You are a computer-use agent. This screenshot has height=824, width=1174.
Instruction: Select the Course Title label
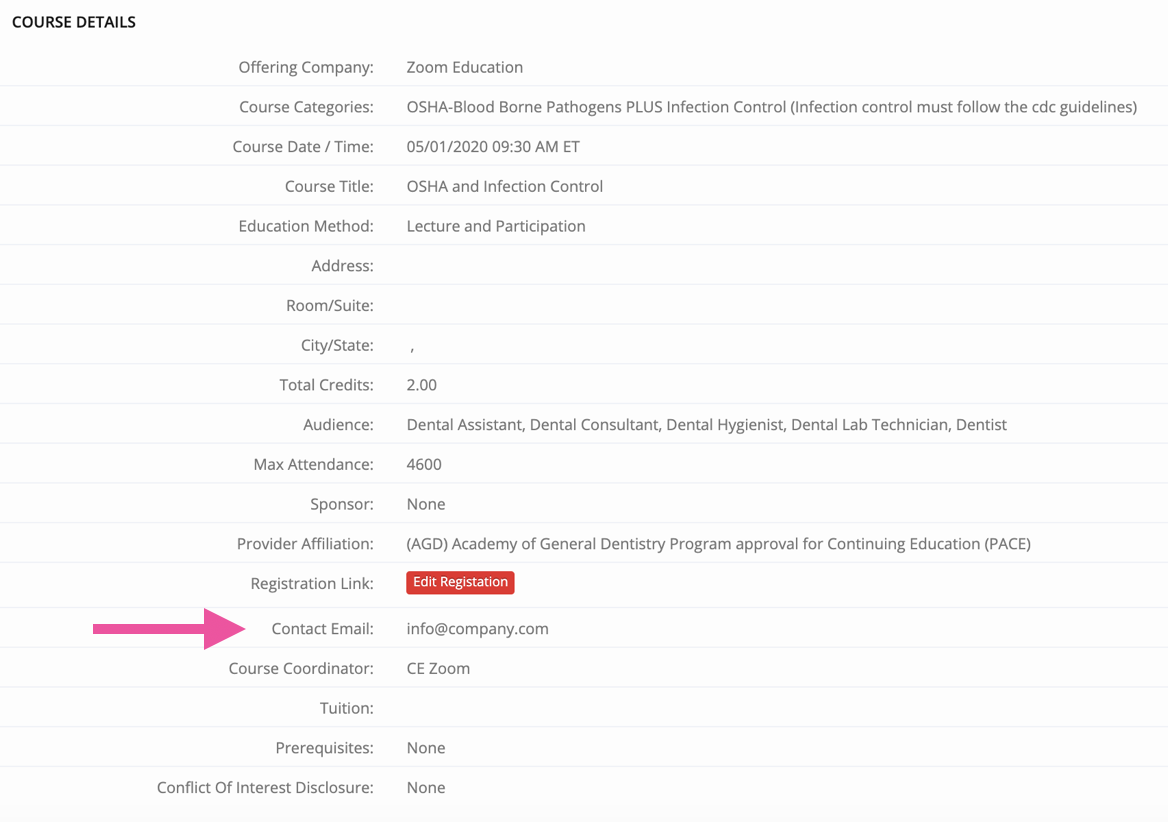click(x=329, y=186)
